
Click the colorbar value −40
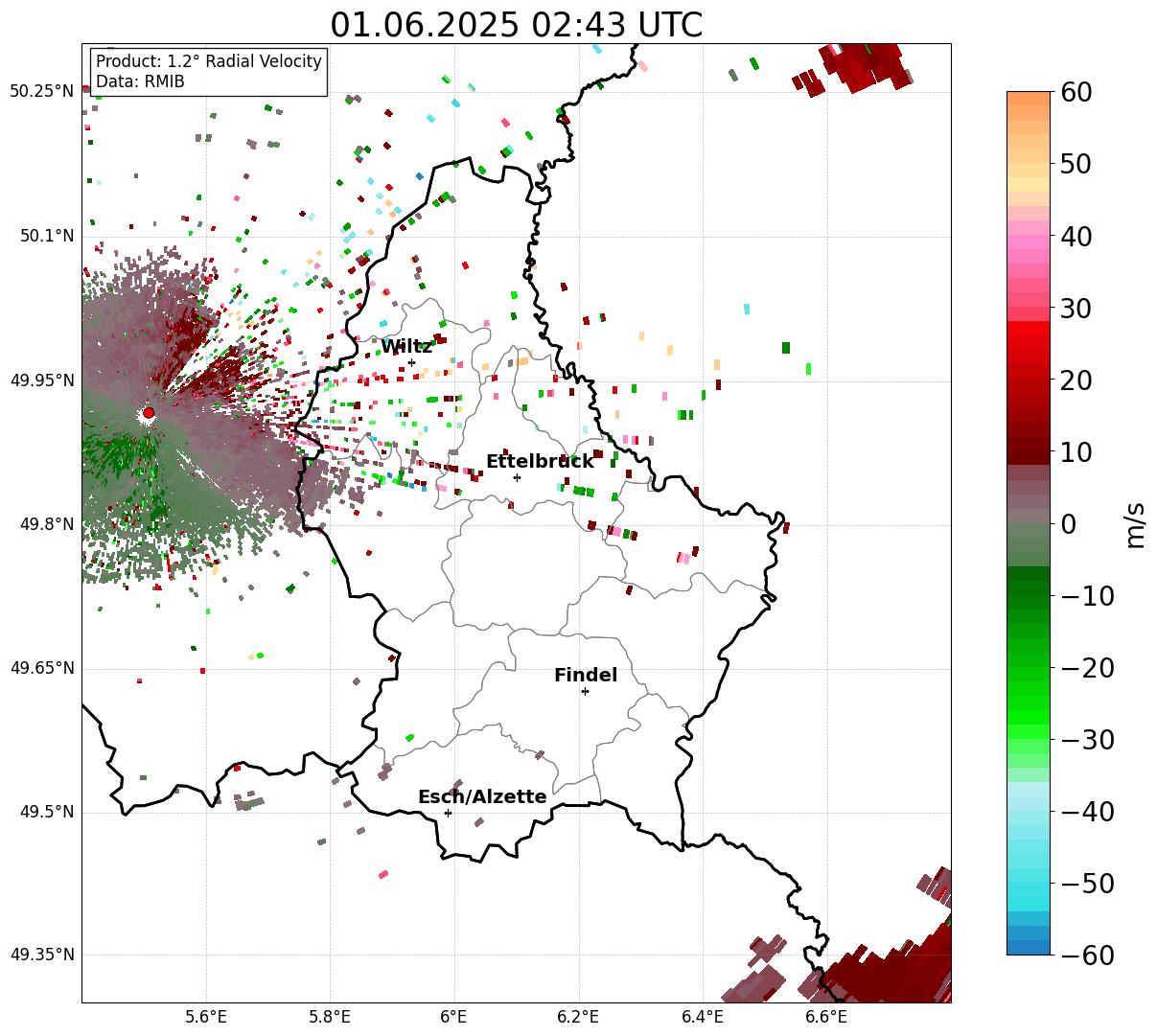(x=1087, y=812)
